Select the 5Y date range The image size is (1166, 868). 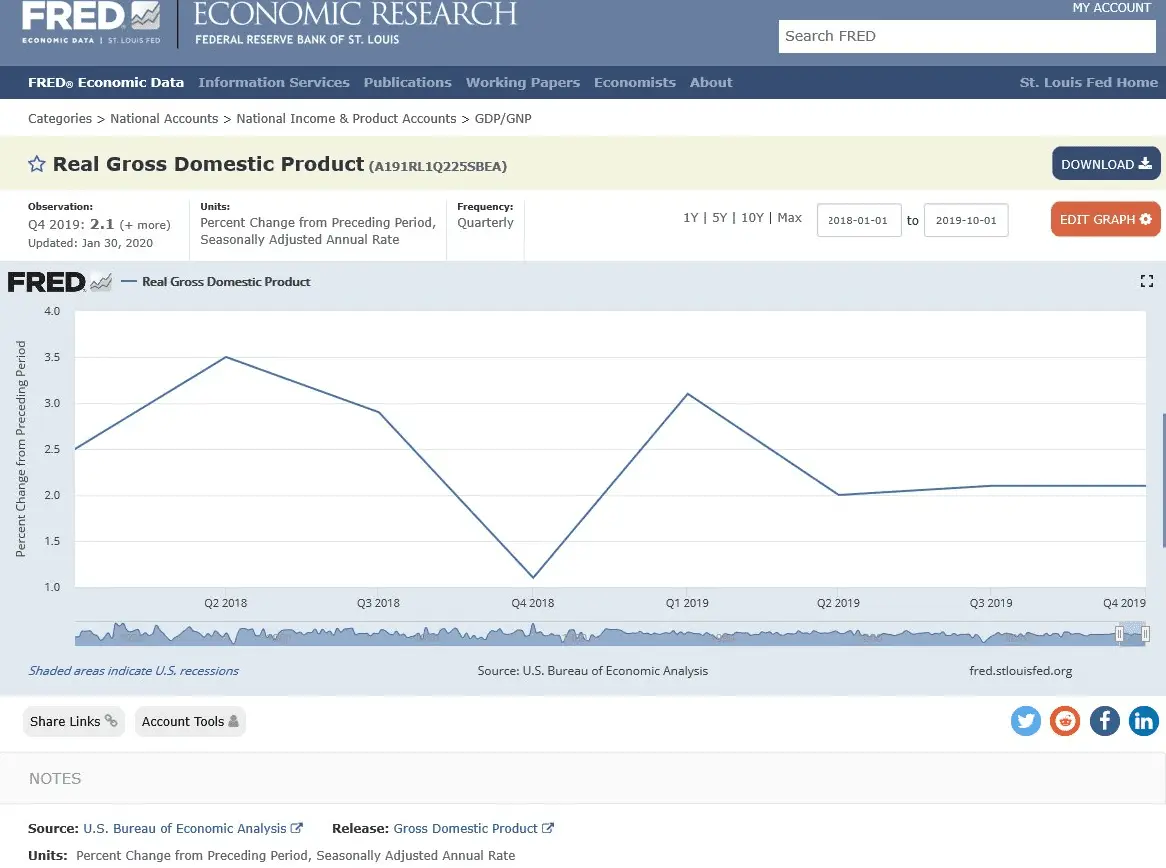point(719,218)
